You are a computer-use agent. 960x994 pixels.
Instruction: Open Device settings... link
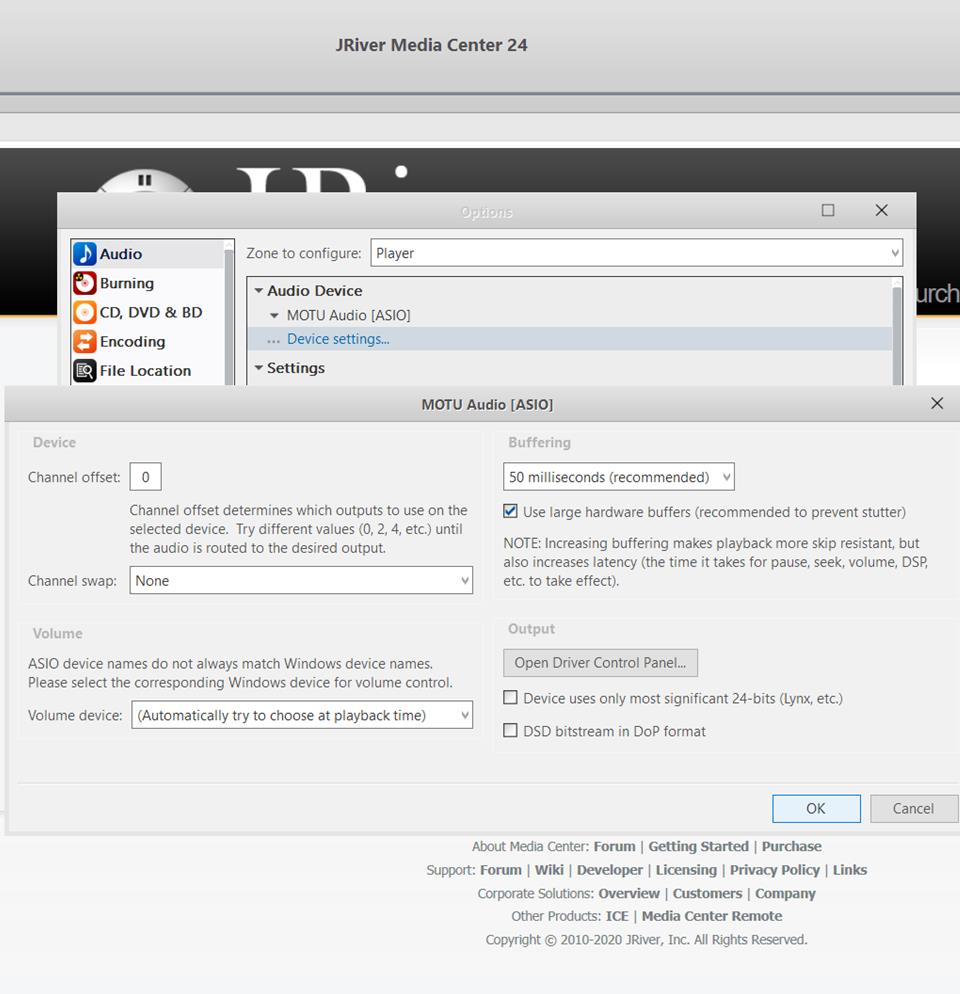(338, 339)
